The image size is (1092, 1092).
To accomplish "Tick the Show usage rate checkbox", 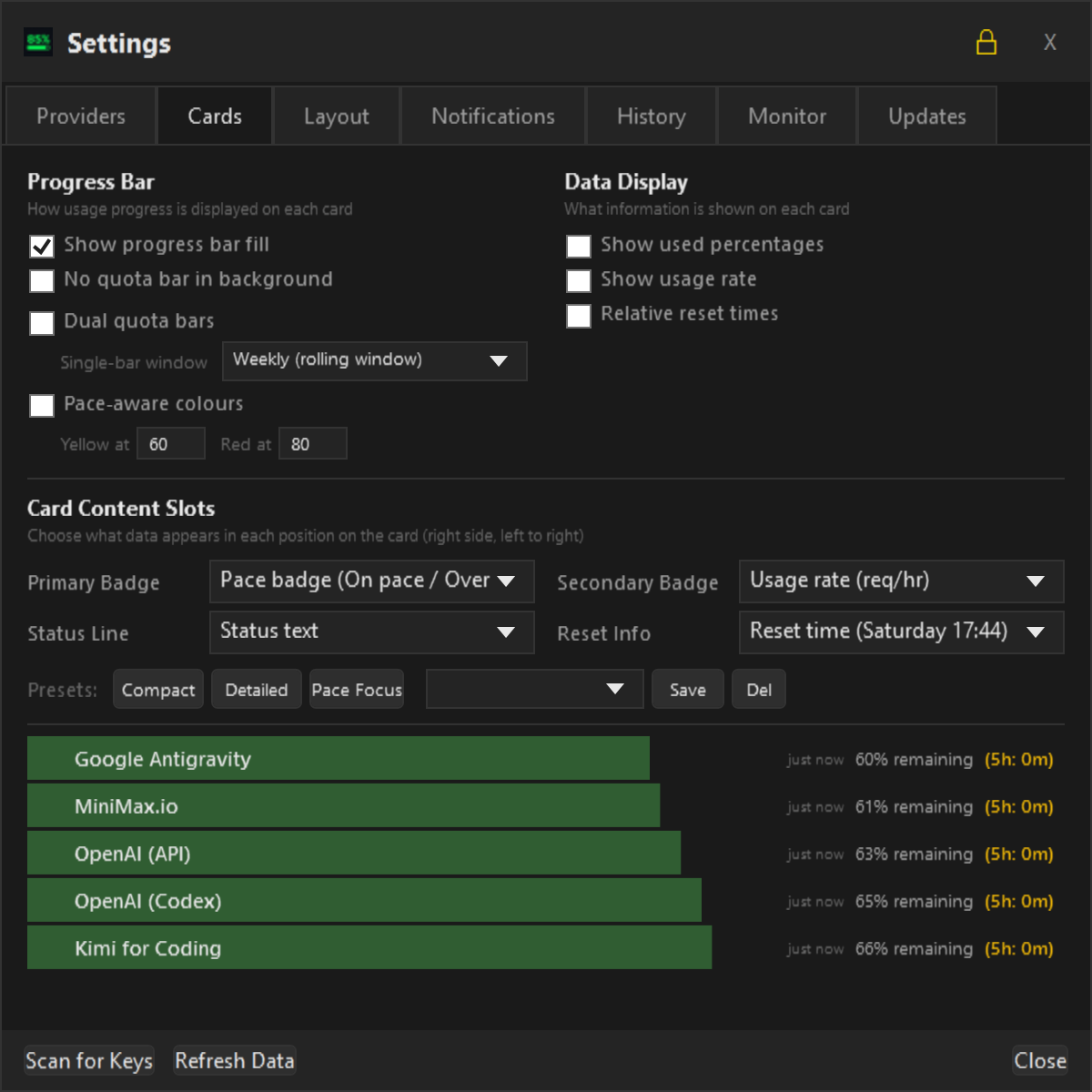I will [x=579, y=280].
